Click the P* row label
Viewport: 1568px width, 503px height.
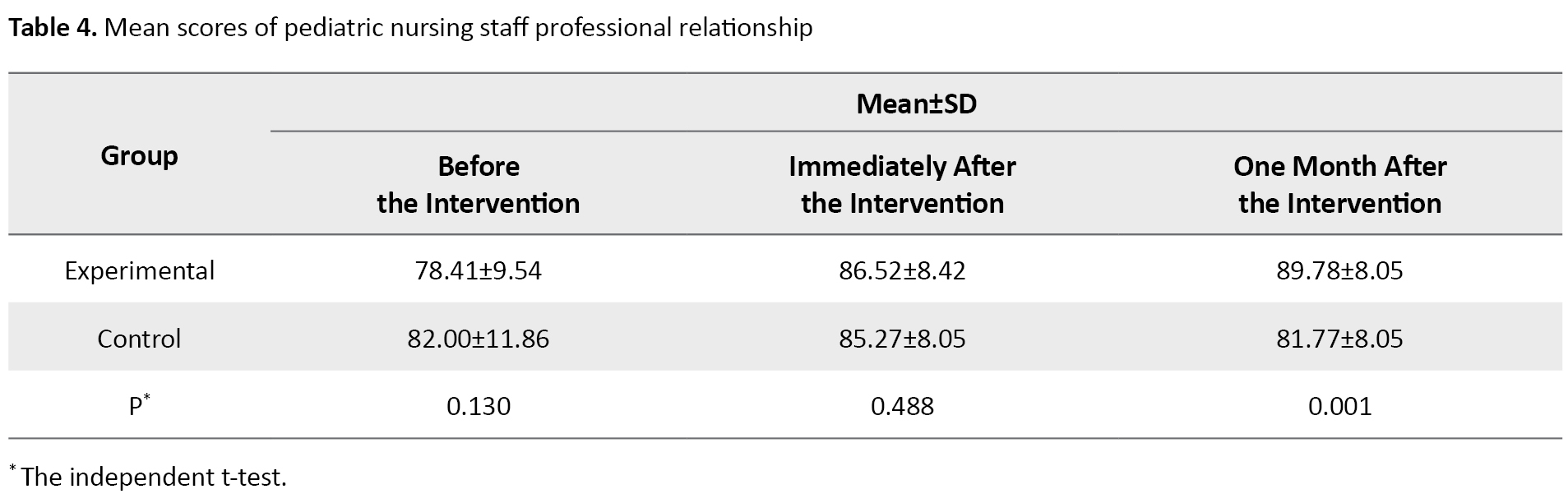(x=139, y=406)
